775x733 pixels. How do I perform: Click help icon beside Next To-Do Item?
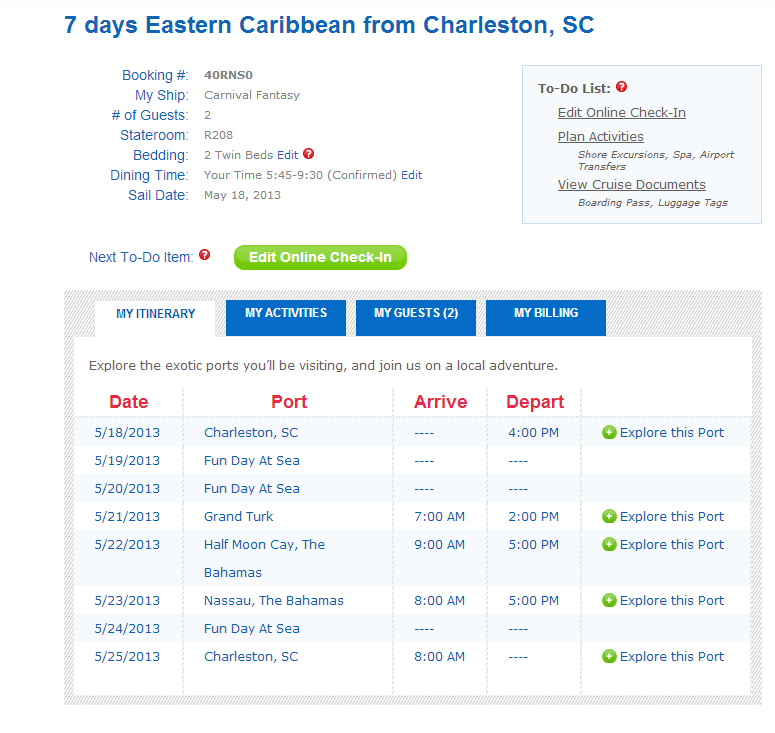tap(205, 256)
